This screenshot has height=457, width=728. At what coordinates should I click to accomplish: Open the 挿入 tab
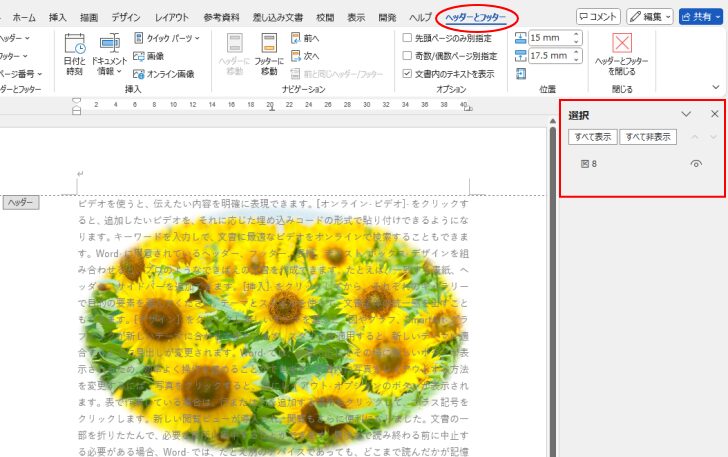tap(58, 18)
